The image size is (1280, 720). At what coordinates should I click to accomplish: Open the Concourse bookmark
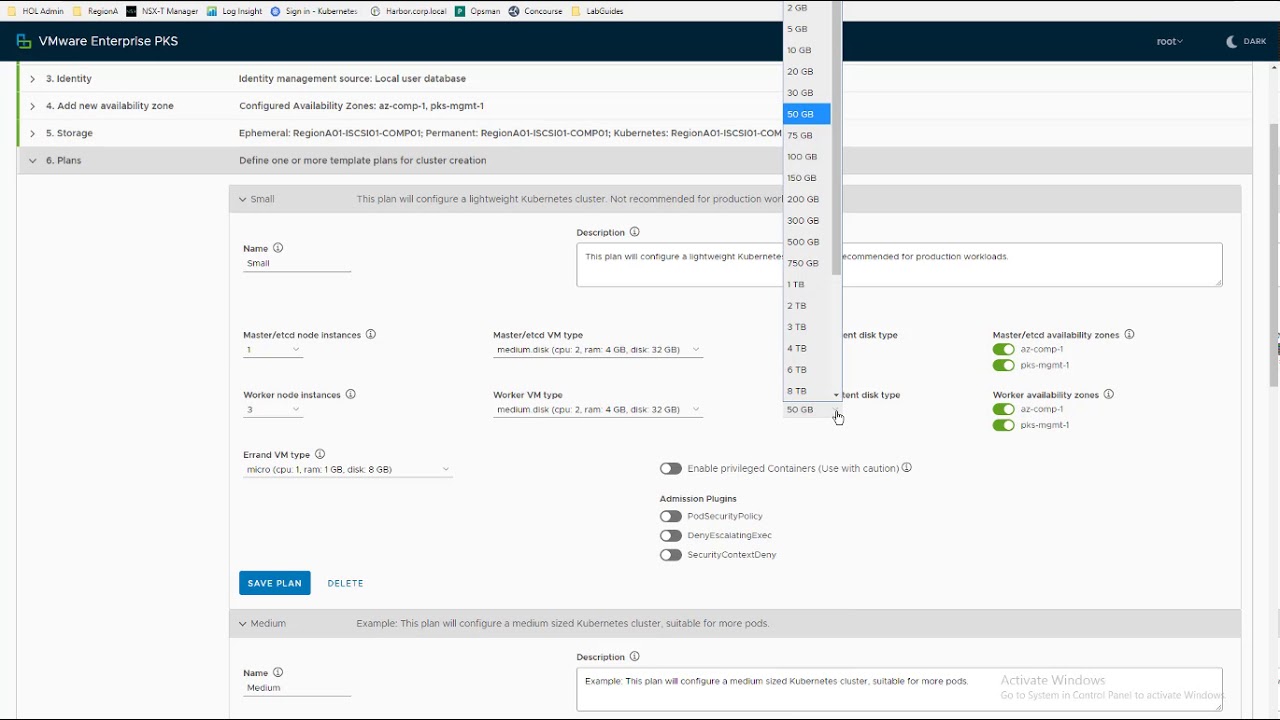point(536,11)
